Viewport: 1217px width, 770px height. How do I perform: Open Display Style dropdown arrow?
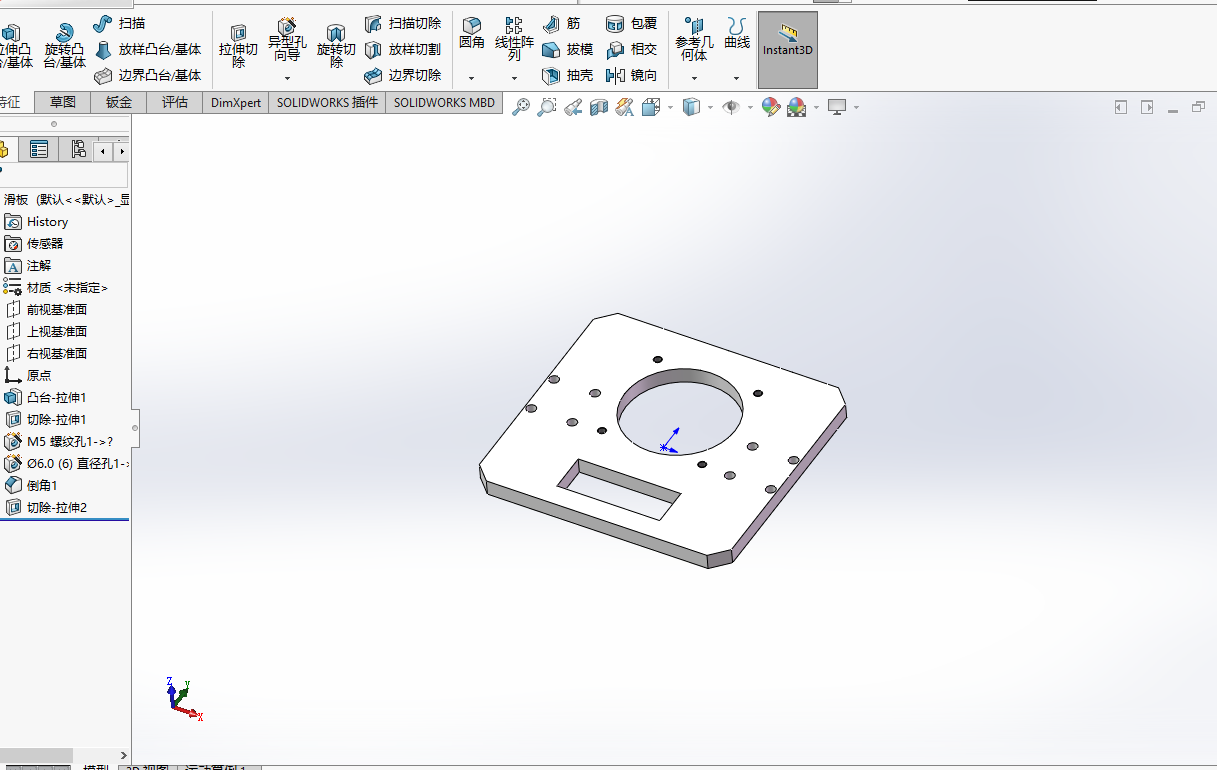coord(710,108)
